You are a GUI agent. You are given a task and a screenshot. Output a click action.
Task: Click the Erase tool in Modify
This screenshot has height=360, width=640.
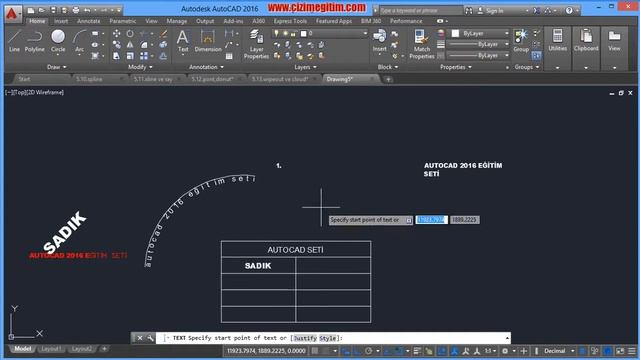click(x=164, y=34)
